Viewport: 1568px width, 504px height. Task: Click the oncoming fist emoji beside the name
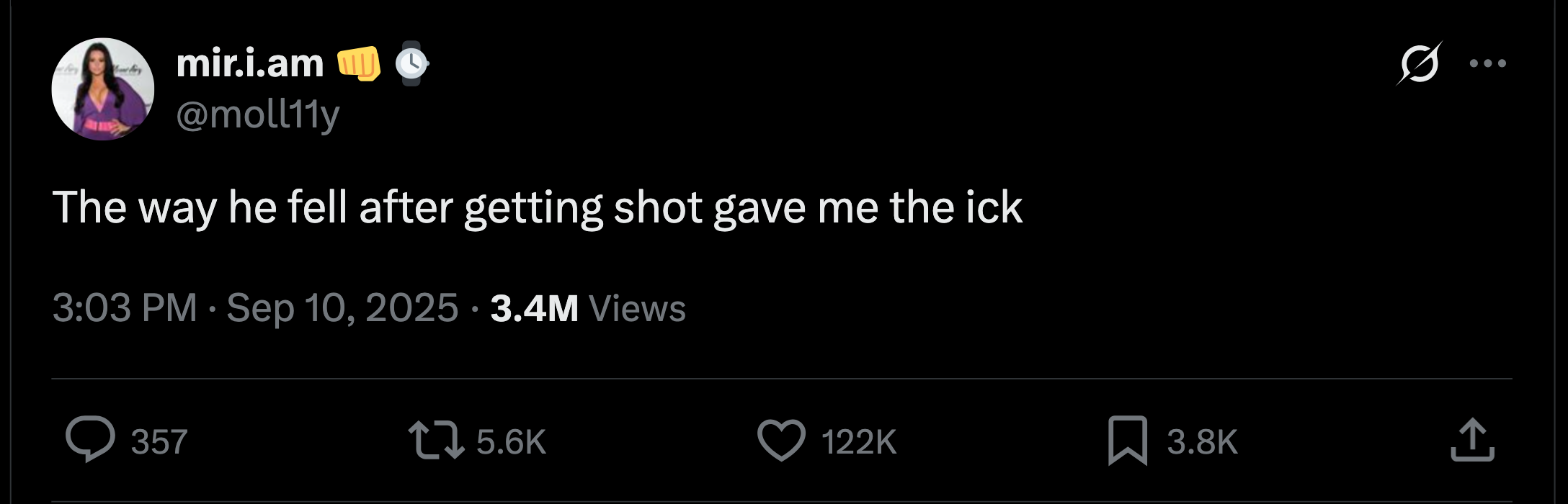pyautogui.click(x=359, y=63)
